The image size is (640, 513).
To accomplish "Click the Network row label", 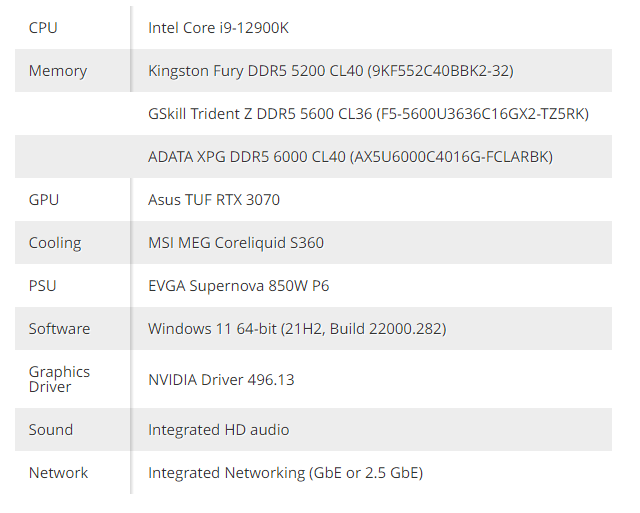I will pyautogui.click(x=58, y=473).
